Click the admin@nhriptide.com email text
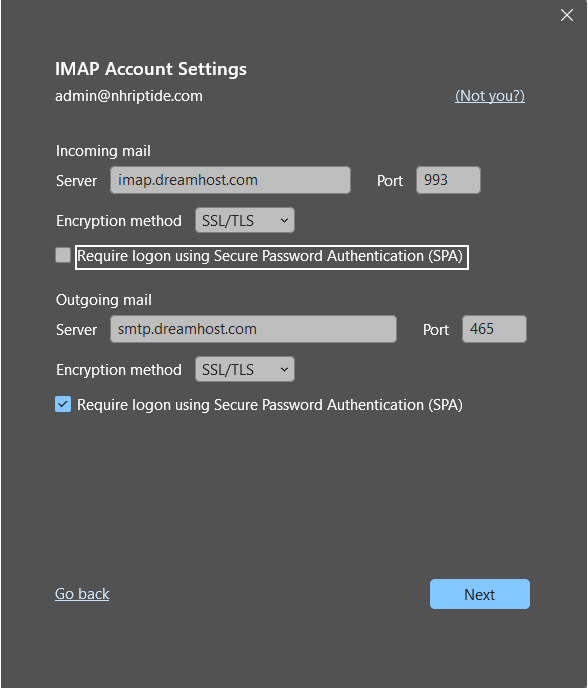Image resolution: width=588 pixels, height=688 pixels. (129, 96)
